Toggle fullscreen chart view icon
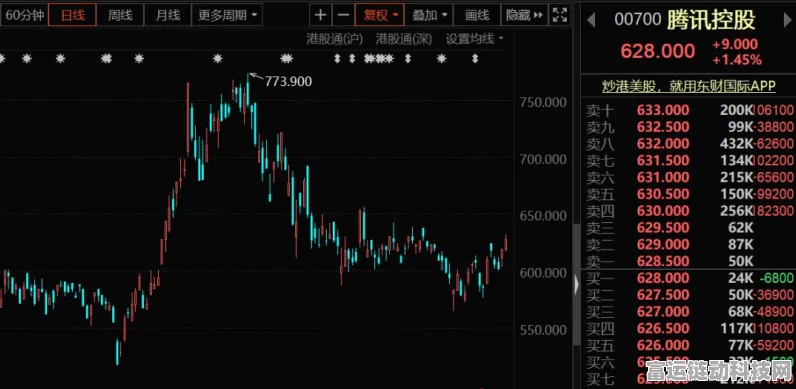This screenshot has height=389, width=796. point(560,15)
